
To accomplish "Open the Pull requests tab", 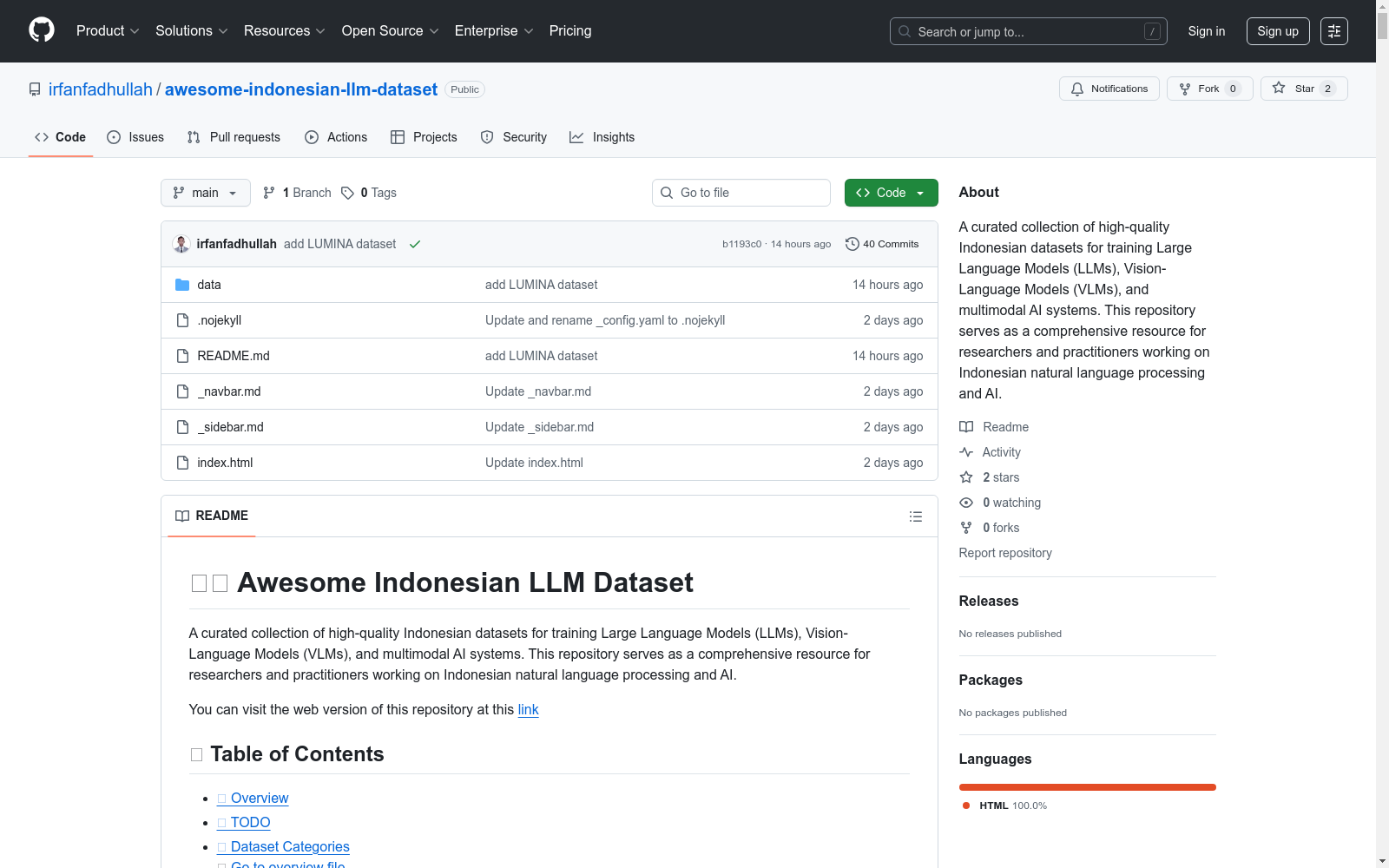I will (234, 137).
